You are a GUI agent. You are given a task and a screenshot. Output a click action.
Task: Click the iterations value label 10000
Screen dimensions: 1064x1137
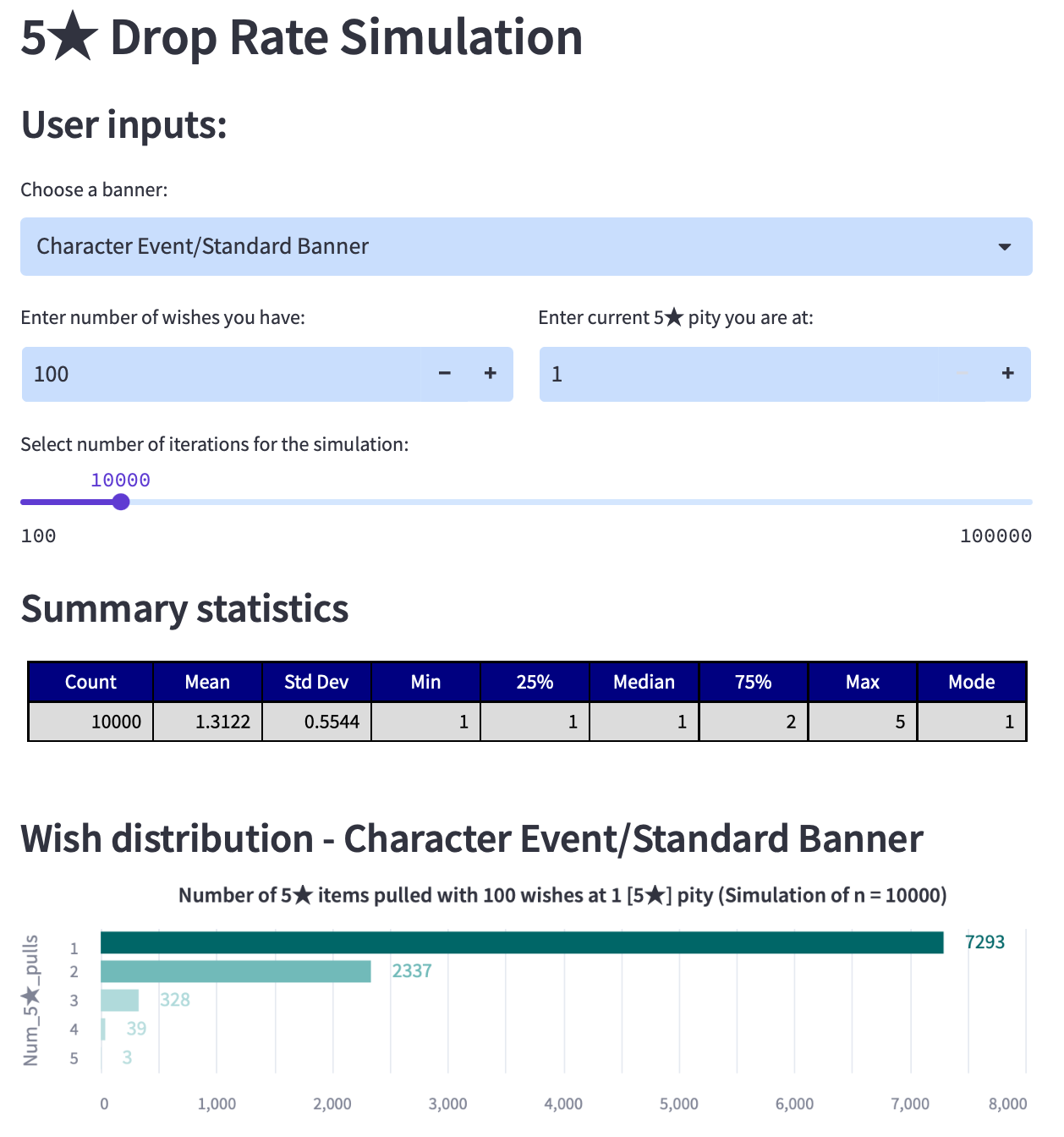(121, 480)
